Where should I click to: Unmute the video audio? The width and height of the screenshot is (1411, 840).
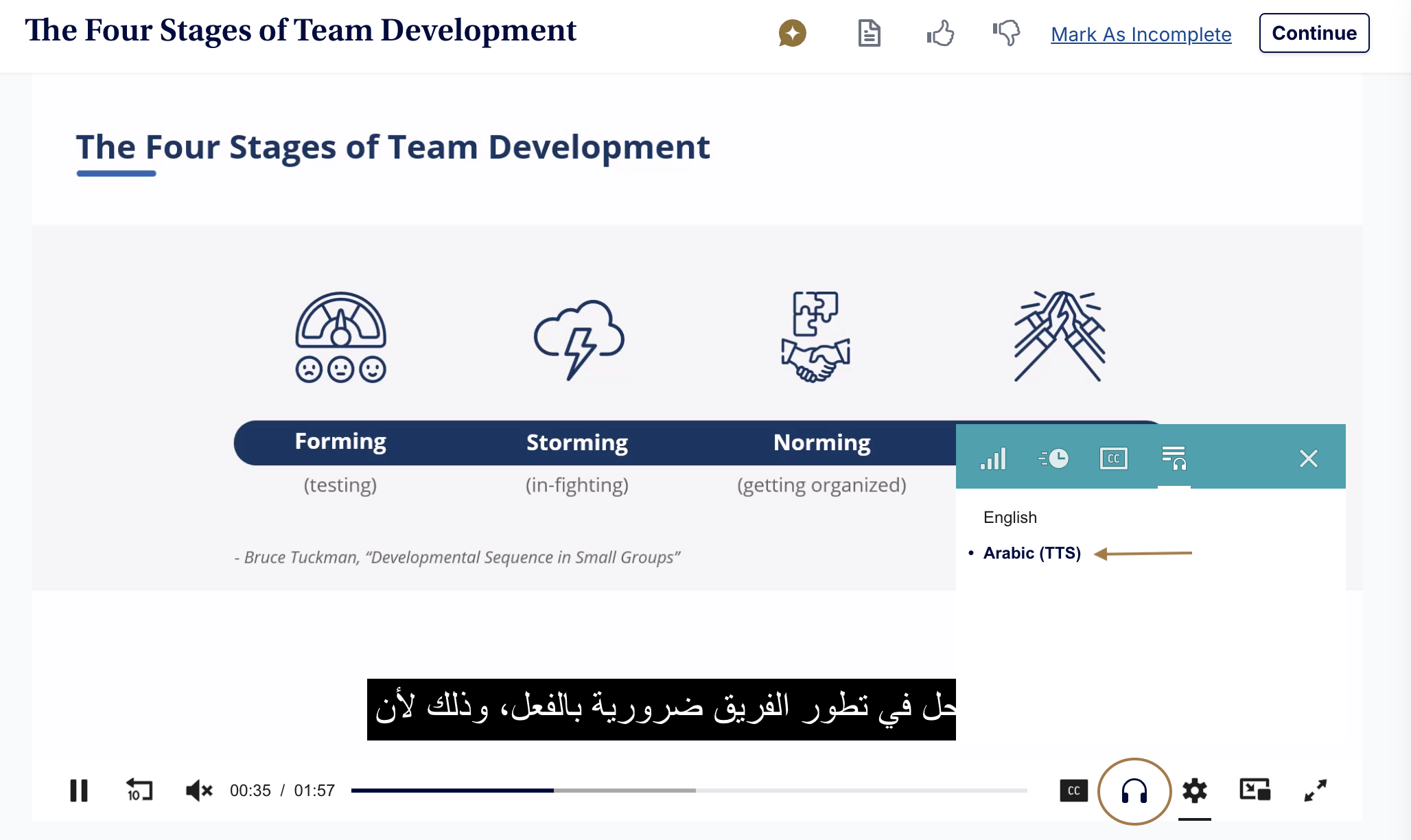(x=199, y=791)
